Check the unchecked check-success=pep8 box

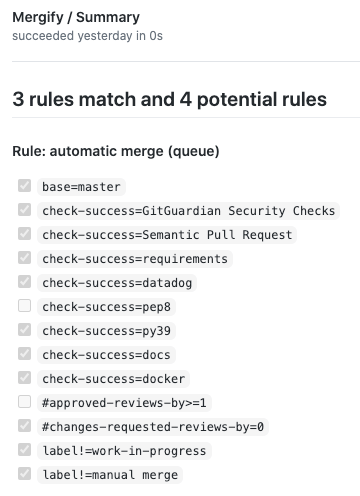point(24,306)
